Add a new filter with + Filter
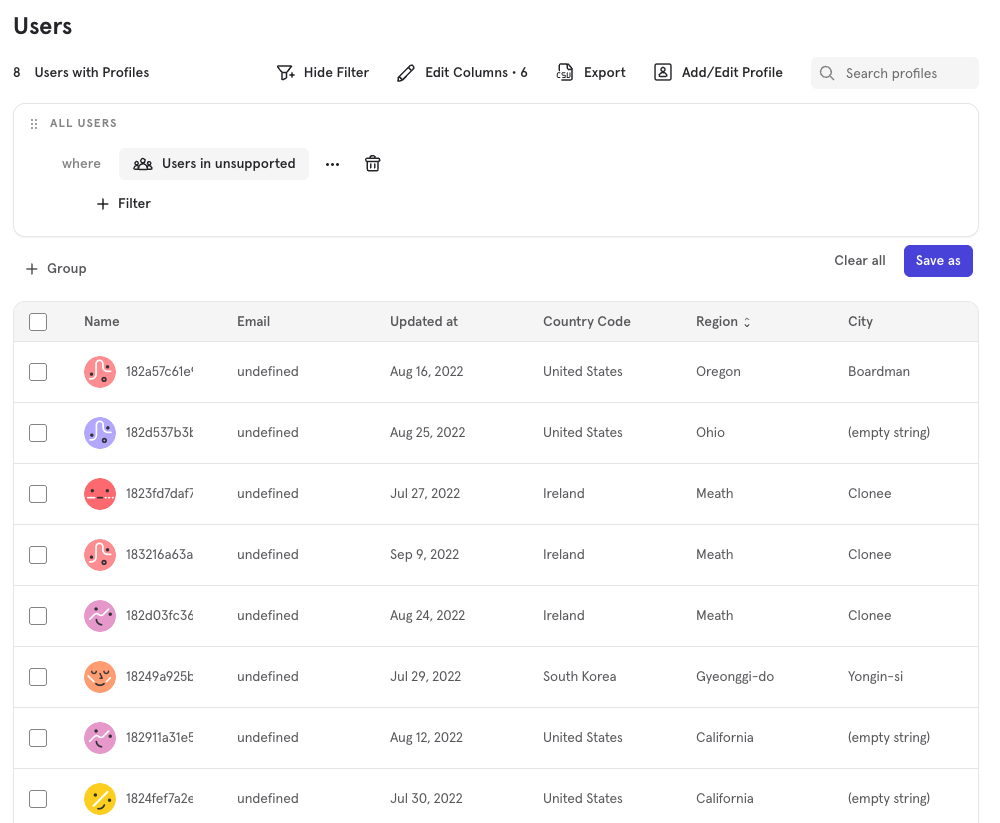Screen dimensions: 1000x823 pos(123,204)
